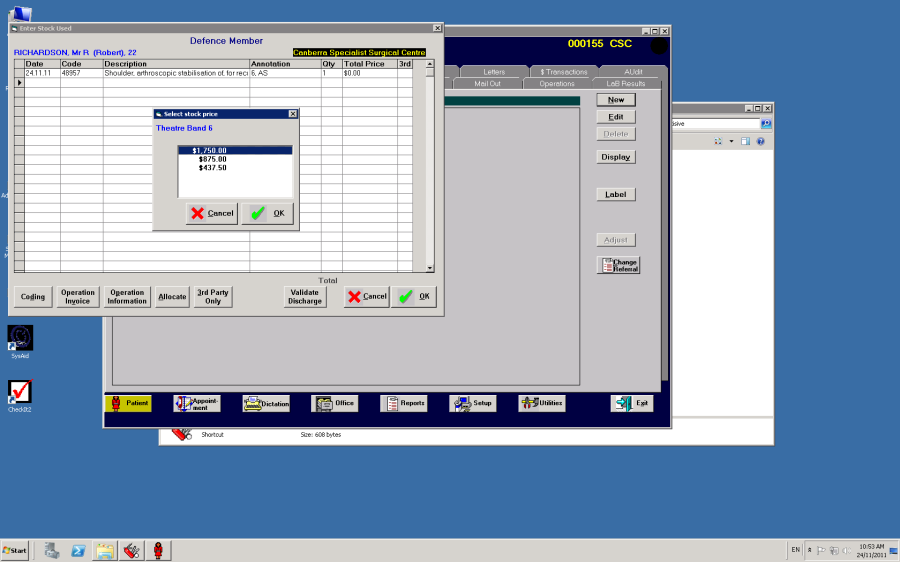Click the Exit icon button
The image size is (900, 562).
[632, 404]
